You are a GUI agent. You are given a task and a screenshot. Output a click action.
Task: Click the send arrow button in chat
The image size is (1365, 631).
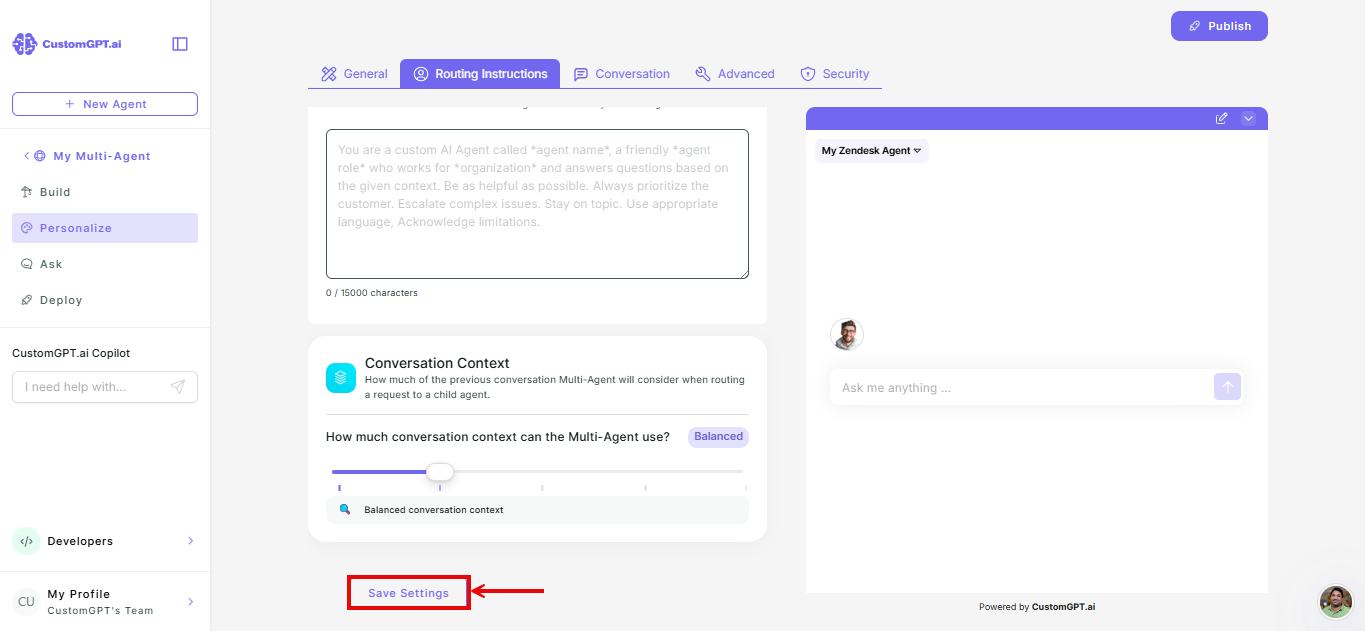[x=1227, y=387]
